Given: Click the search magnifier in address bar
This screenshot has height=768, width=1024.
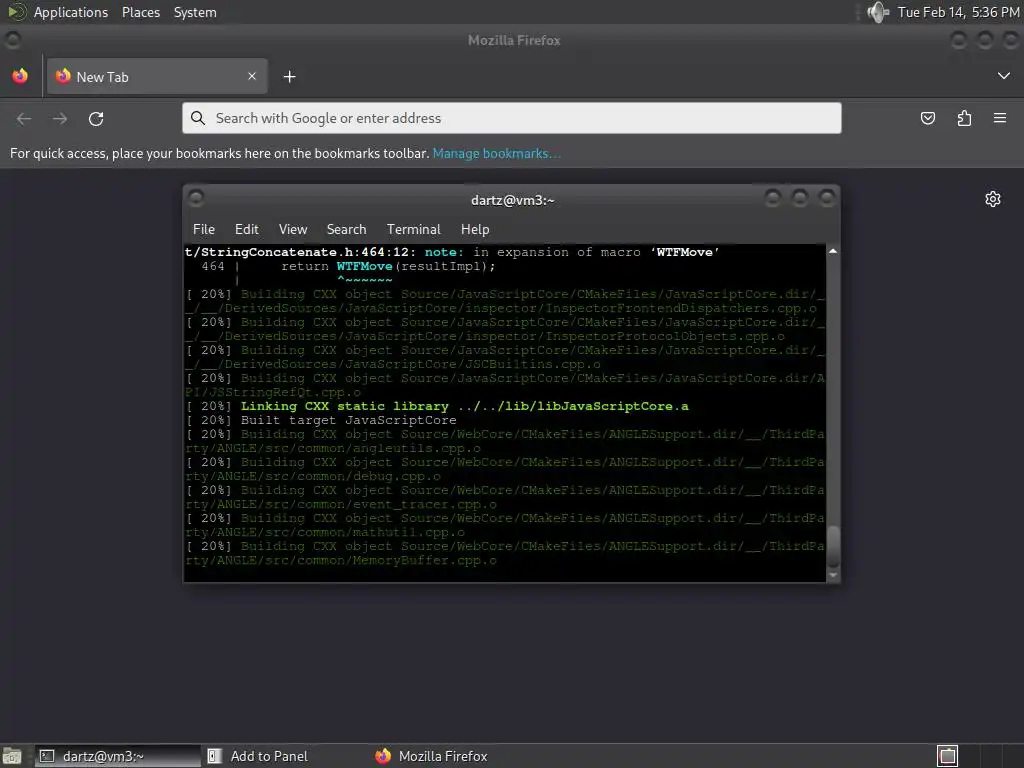Looking at the screenshot, I should tap(198, 118).
